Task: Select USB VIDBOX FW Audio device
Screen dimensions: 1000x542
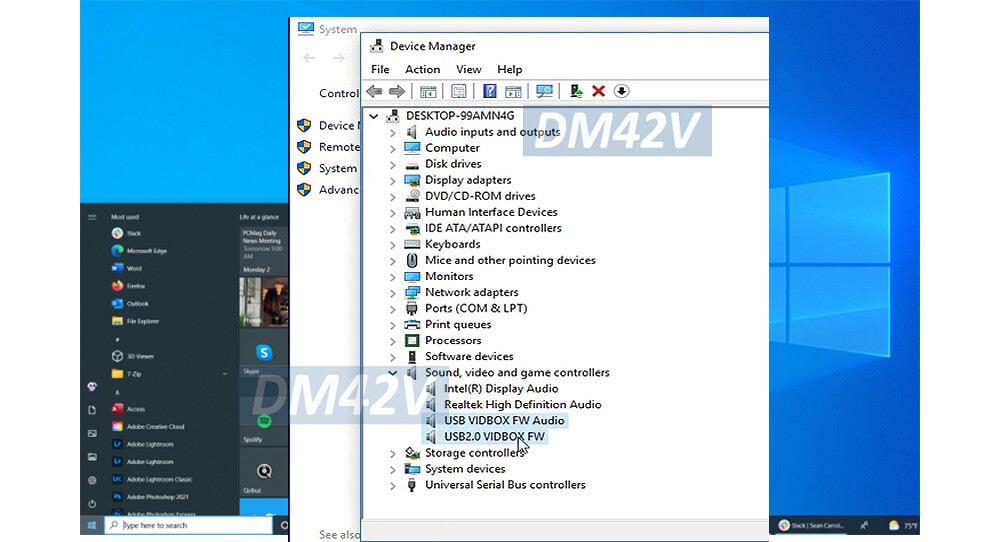Action: 504,421
